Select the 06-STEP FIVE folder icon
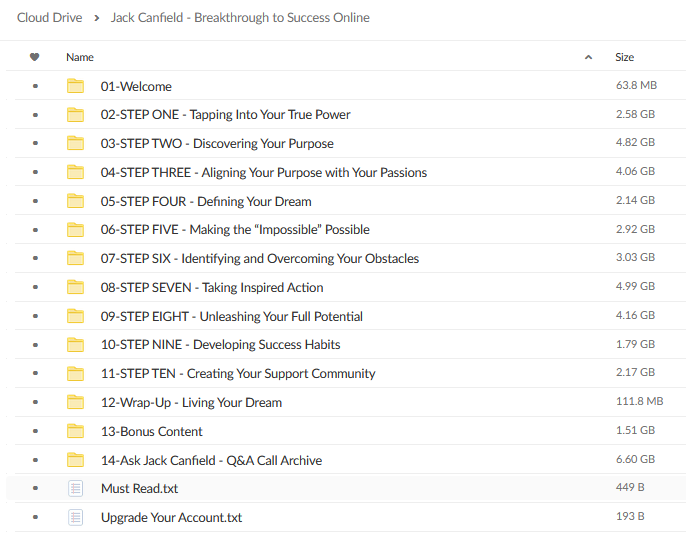 click(x=76, y=230)
